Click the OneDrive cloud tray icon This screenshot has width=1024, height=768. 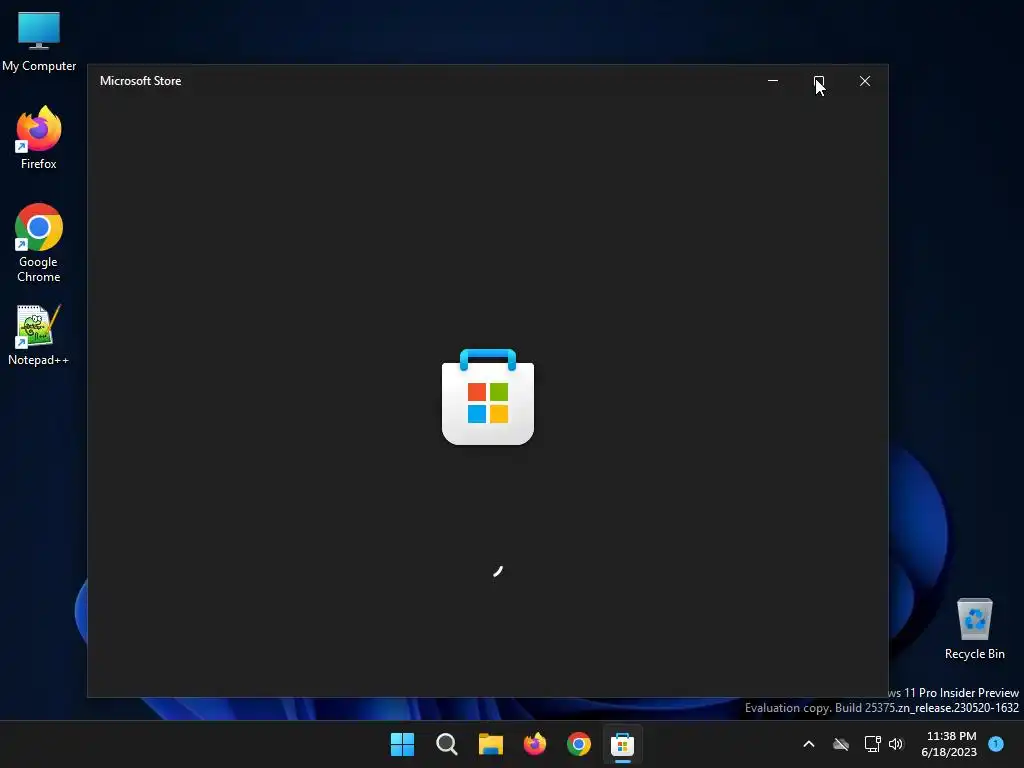[x=841, y=744]
